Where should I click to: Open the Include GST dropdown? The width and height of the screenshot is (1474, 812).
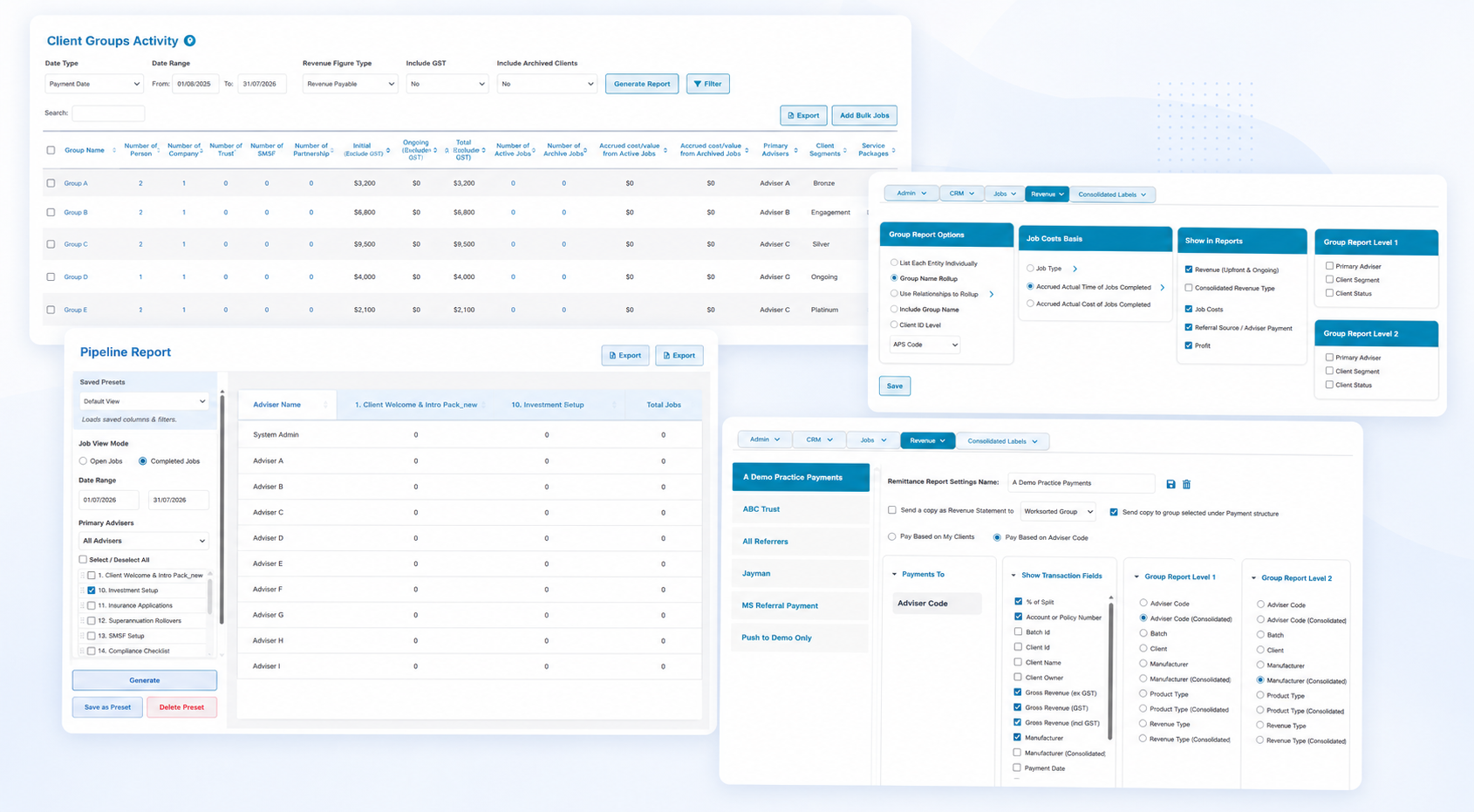447,84
